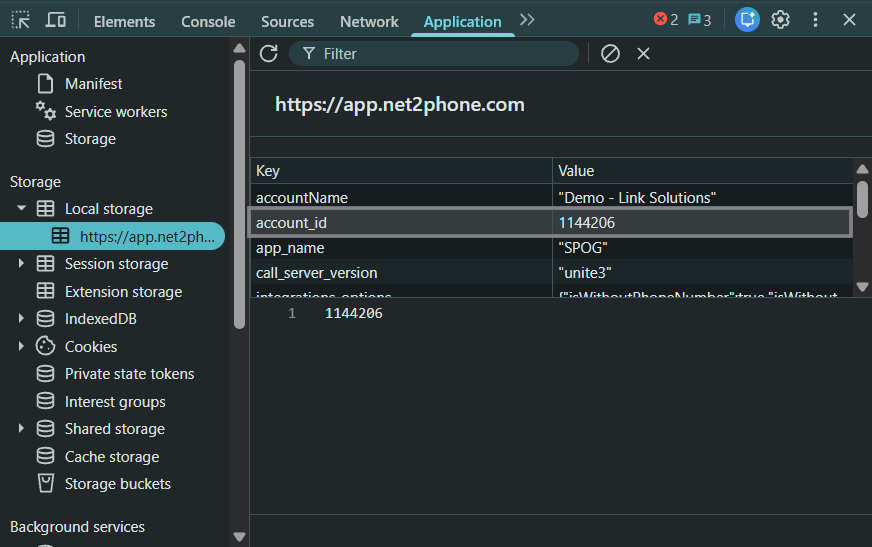Open Manifest in the Application section
The width and height of the screenshot is (872, 547).
tap(93, 84)
